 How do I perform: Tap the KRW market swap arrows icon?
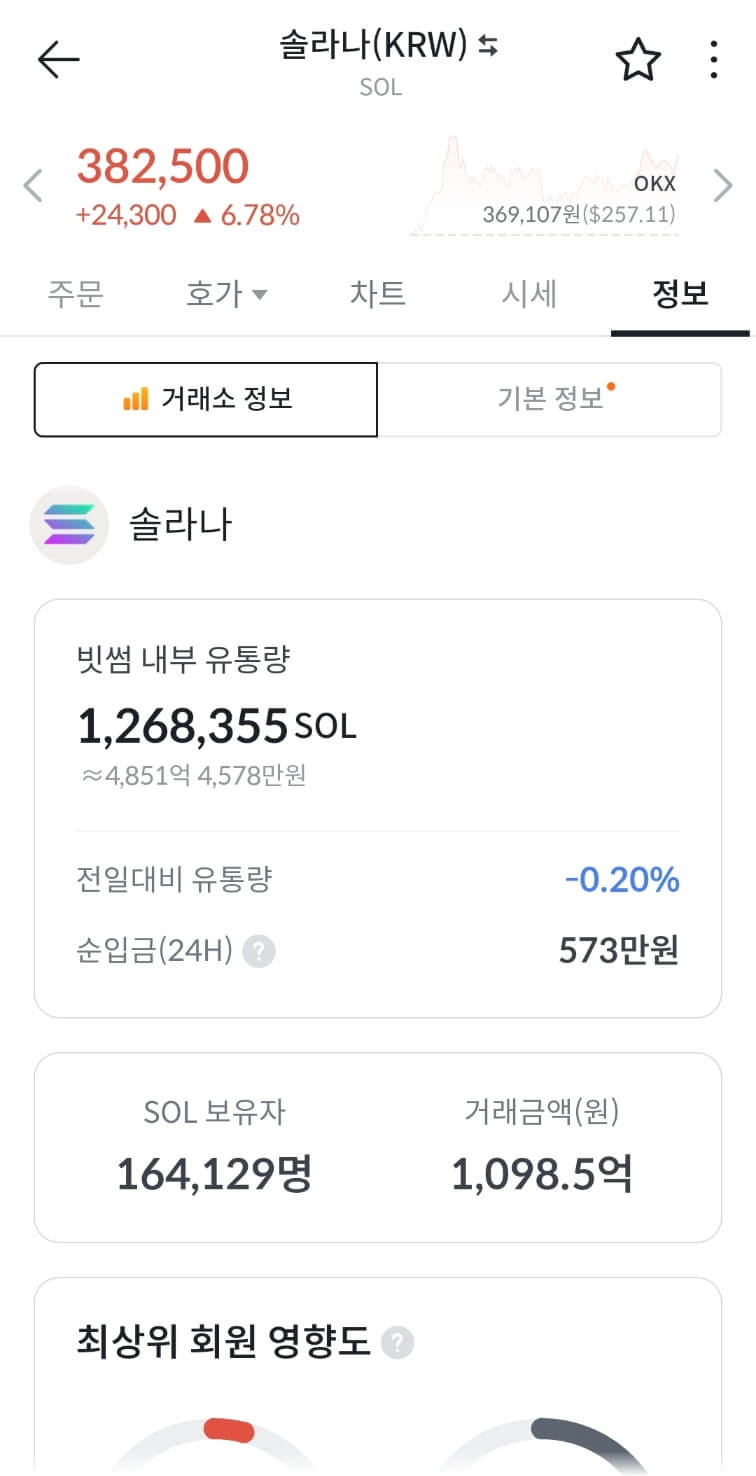488,46
